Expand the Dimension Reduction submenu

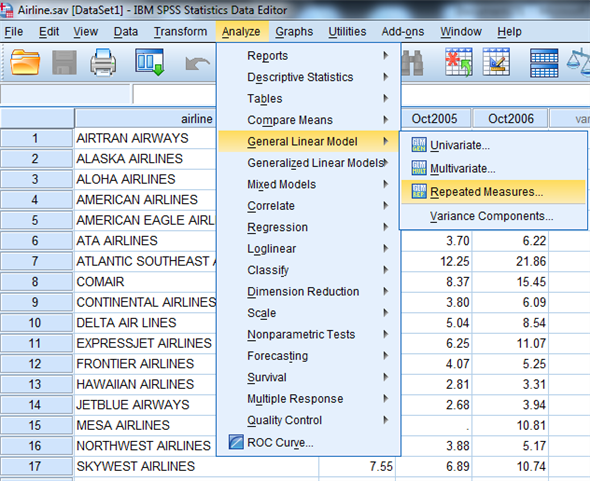point(309,292)
